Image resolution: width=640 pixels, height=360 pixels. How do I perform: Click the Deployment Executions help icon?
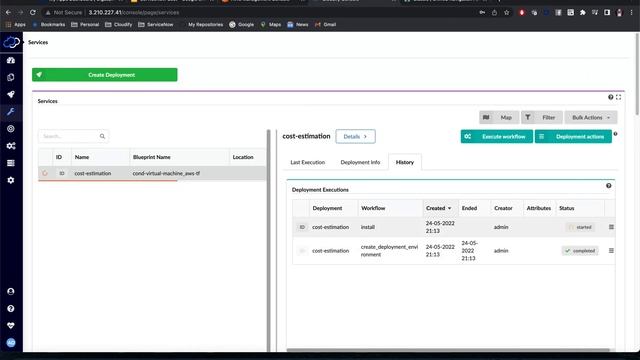pos(609,186)
